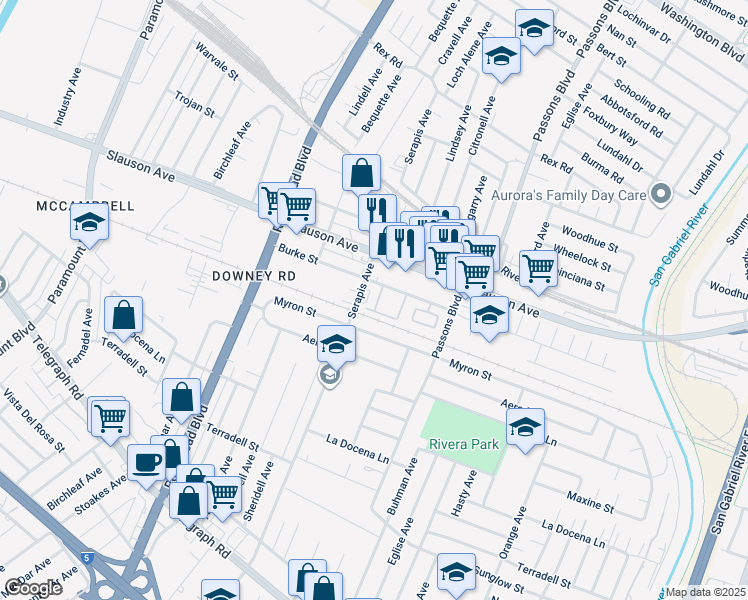Select the Woodhue St label
This screenshot has height=600, width=748.
590,239
